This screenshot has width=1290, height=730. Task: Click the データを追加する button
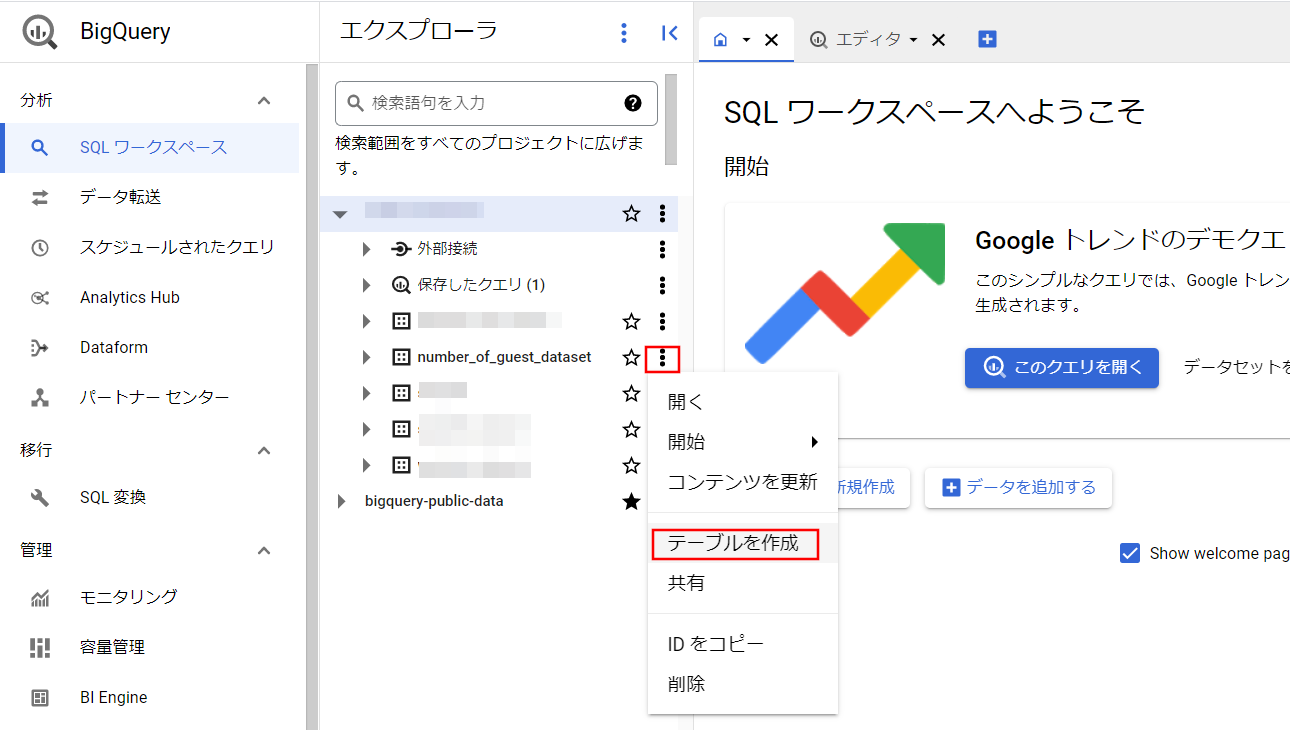[1018, 488]
